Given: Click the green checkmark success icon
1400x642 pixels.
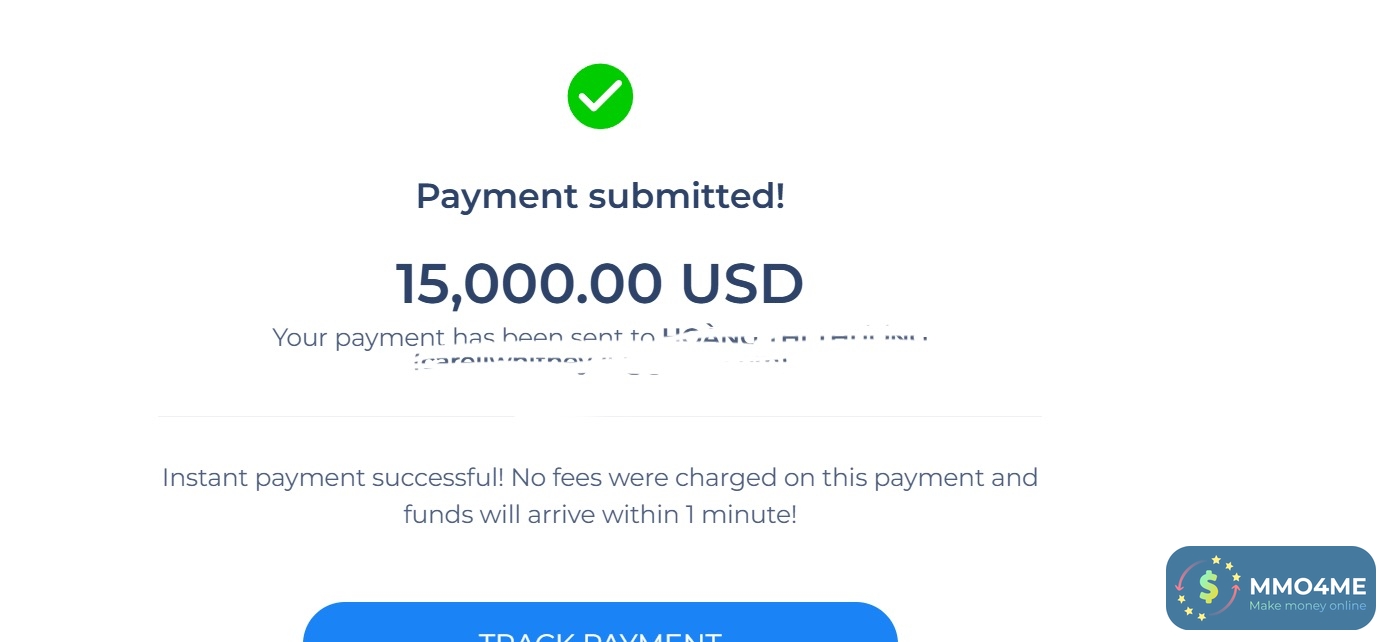Looking at the screenshot, I should (600, 96).
